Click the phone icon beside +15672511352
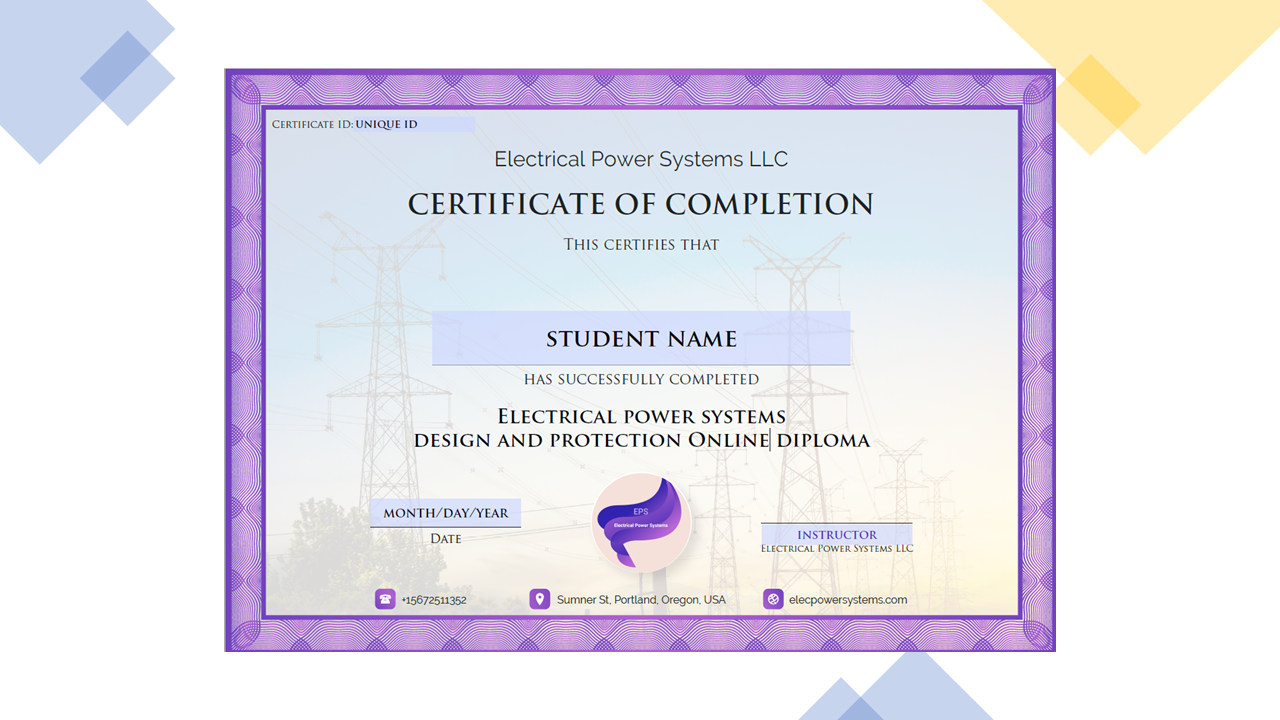Image resolution: width=1280 pixels, height=720 pixels. coord(385,599)
